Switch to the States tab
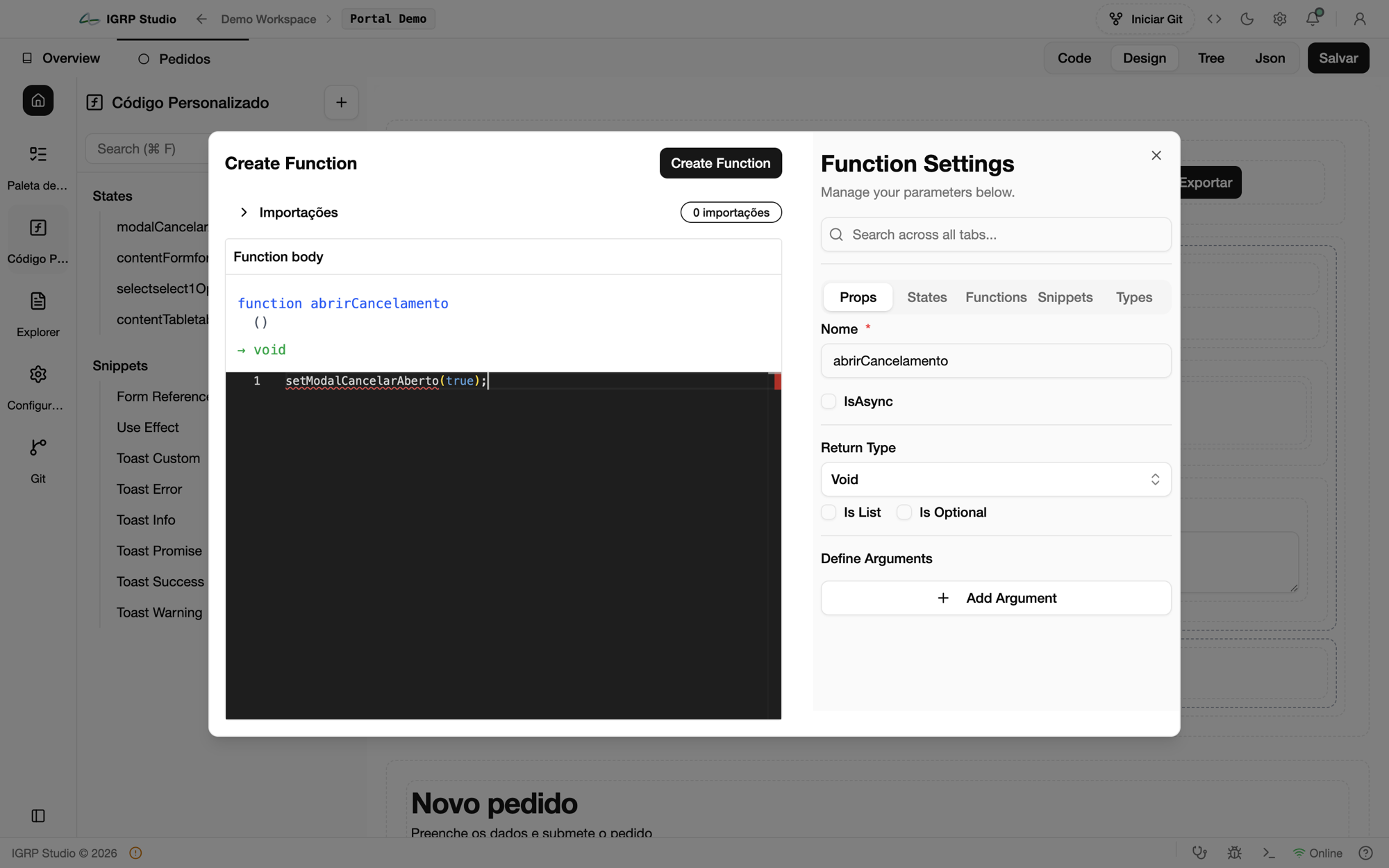 [x=927, y=297]
